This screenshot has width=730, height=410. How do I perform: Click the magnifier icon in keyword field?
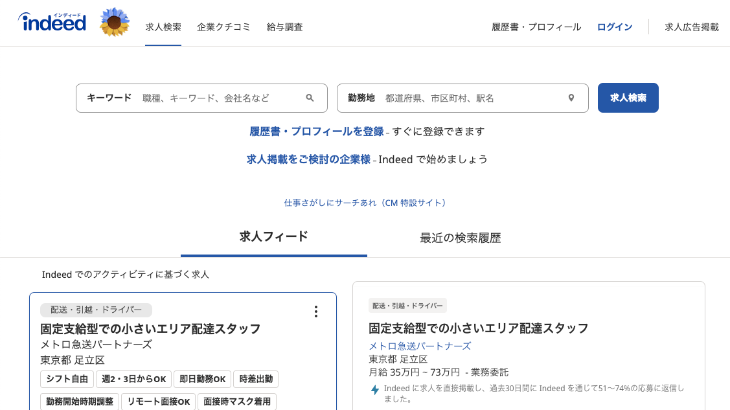click(310, 98)
